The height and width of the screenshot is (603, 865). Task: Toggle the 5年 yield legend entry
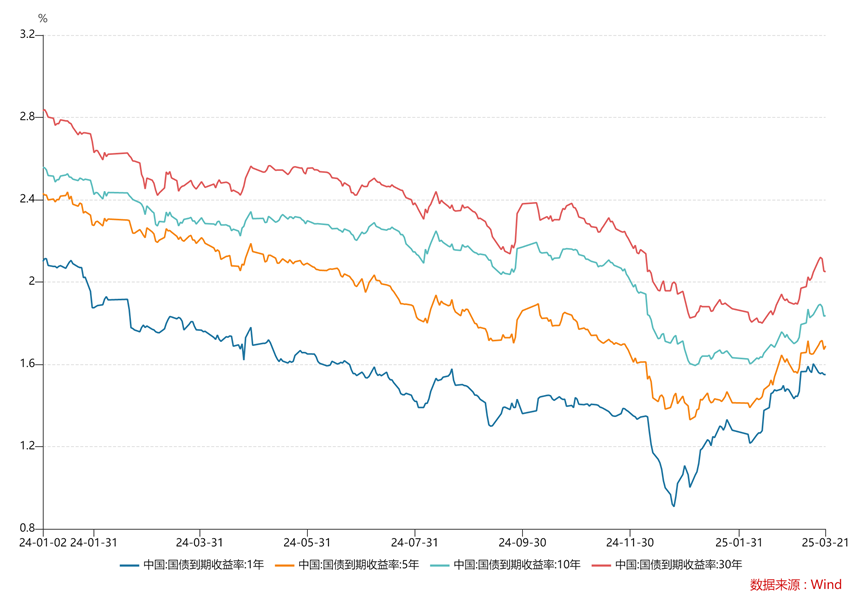(347, 564)
